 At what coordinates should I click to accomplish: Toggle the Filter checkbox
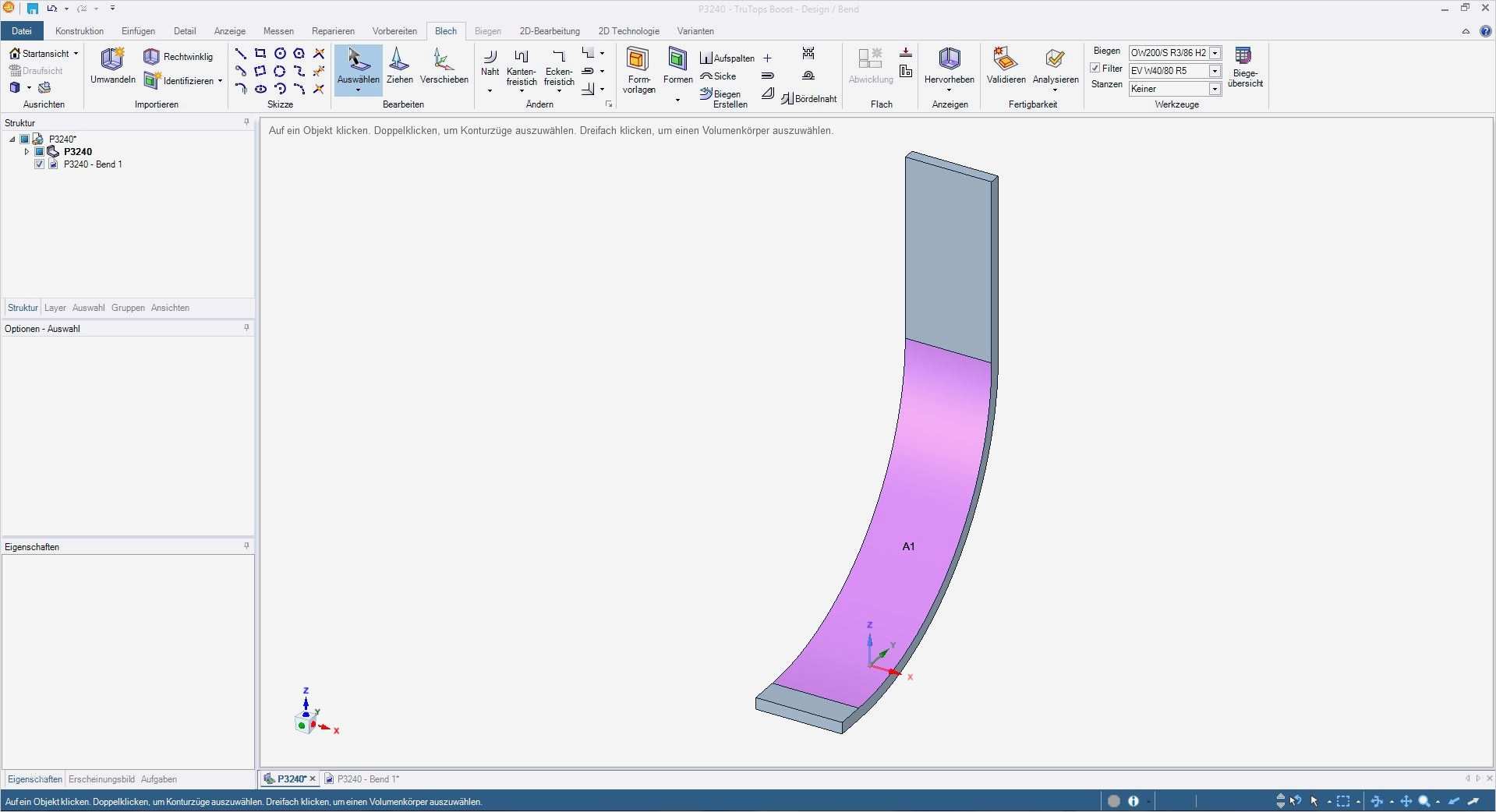(x=1095, y=69)
